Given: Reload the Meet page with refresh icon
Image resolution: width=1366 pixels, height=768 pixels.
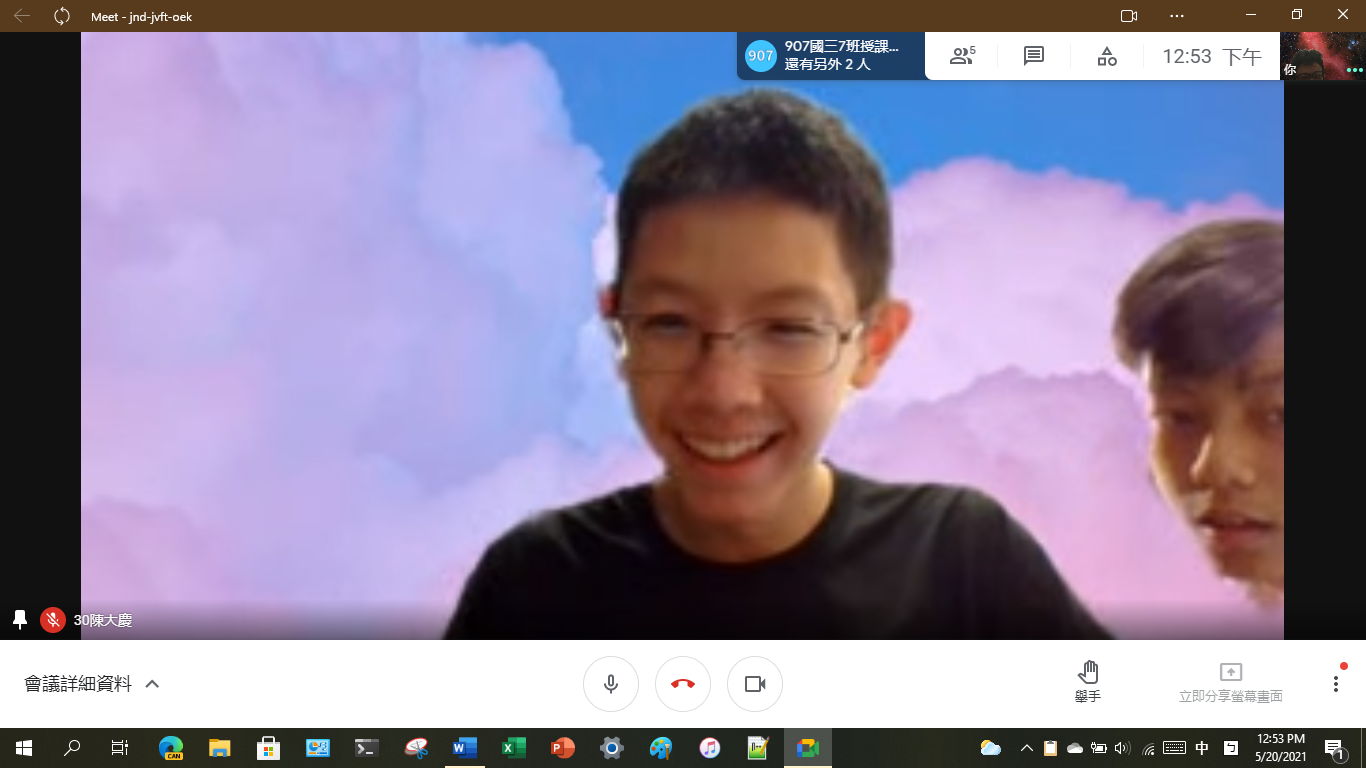Looking at the screenshot, I should pyautogui.click(x=62, y=16).
